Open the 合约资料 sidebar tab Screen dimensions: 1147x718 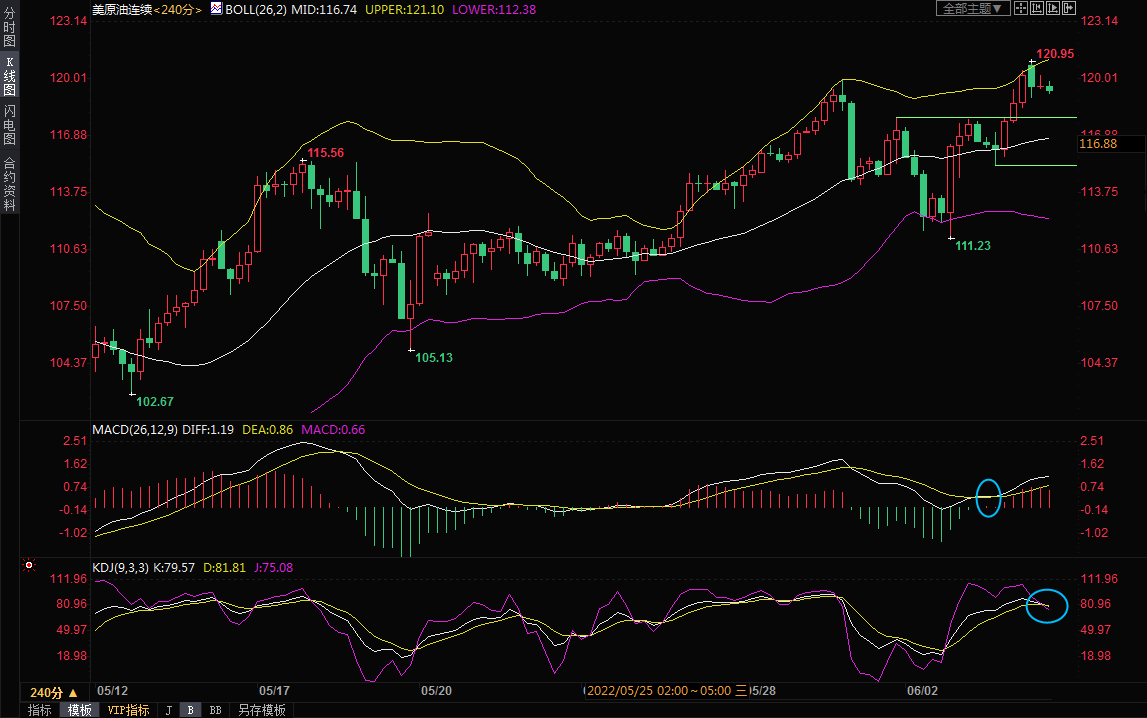[x=9, y=184]
